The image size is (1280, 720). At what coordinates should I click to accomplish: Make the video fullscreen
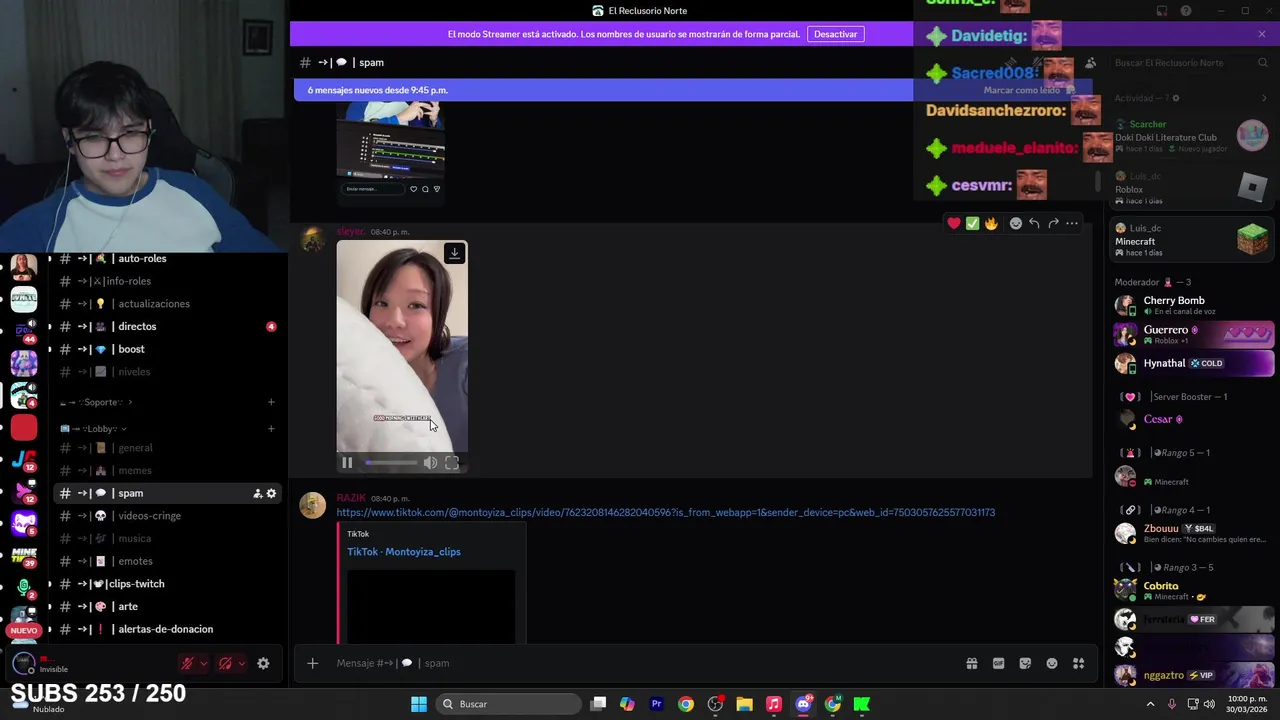pos(452,463)
